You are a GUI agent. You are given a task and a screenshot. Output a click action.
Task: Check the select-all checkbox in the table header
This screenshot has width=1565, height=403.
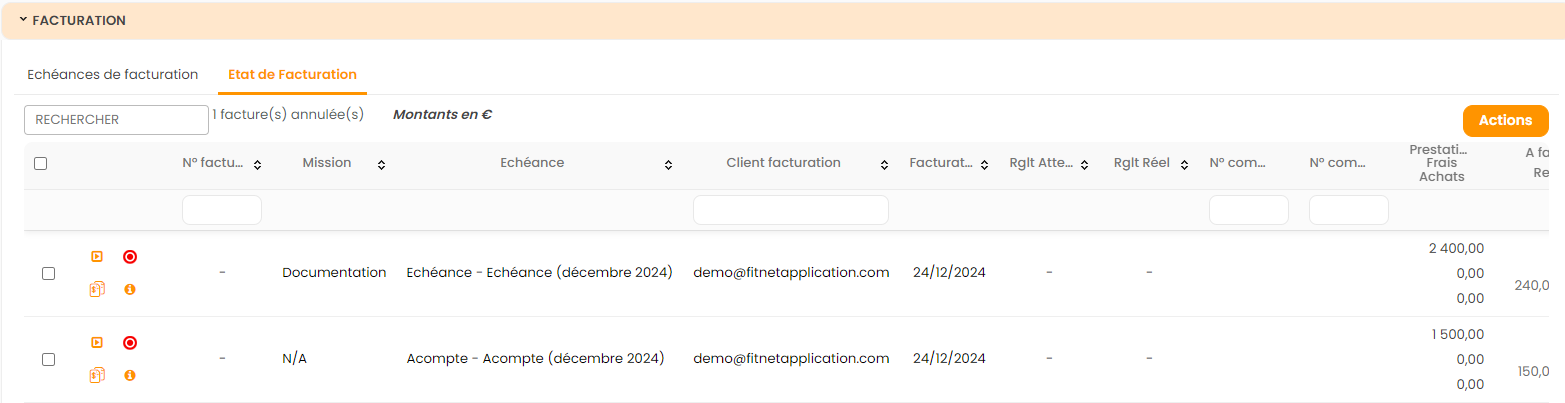click(41, 164)
